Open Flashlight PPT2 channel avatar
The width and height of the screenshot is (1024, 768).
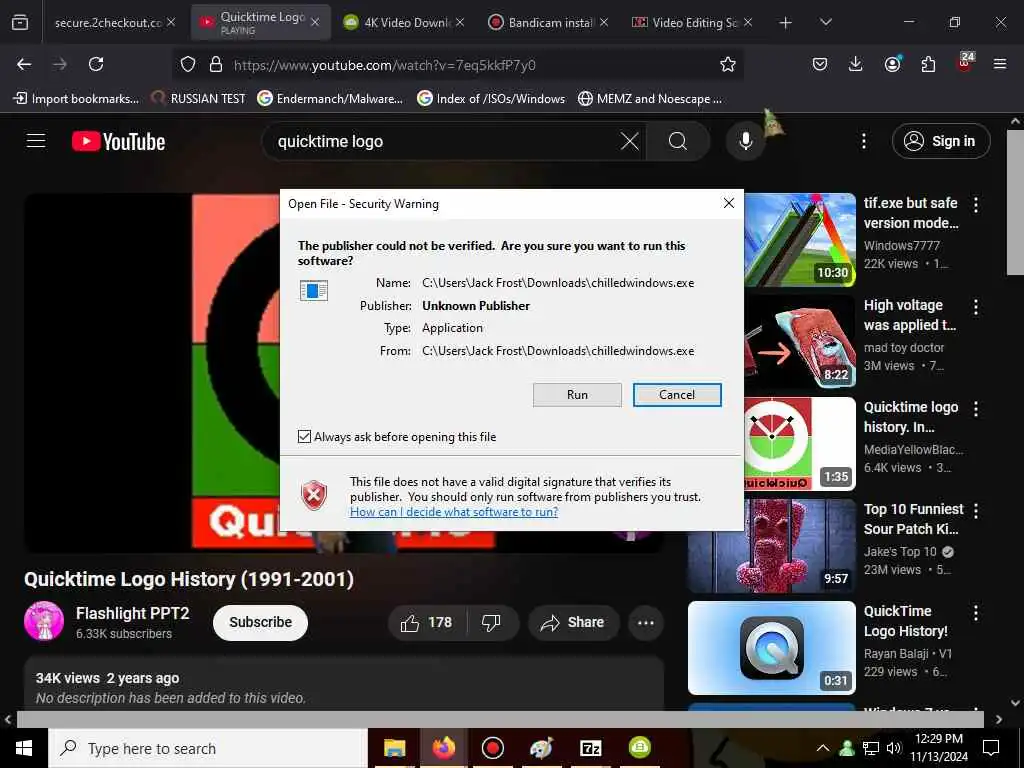[44, 621]
